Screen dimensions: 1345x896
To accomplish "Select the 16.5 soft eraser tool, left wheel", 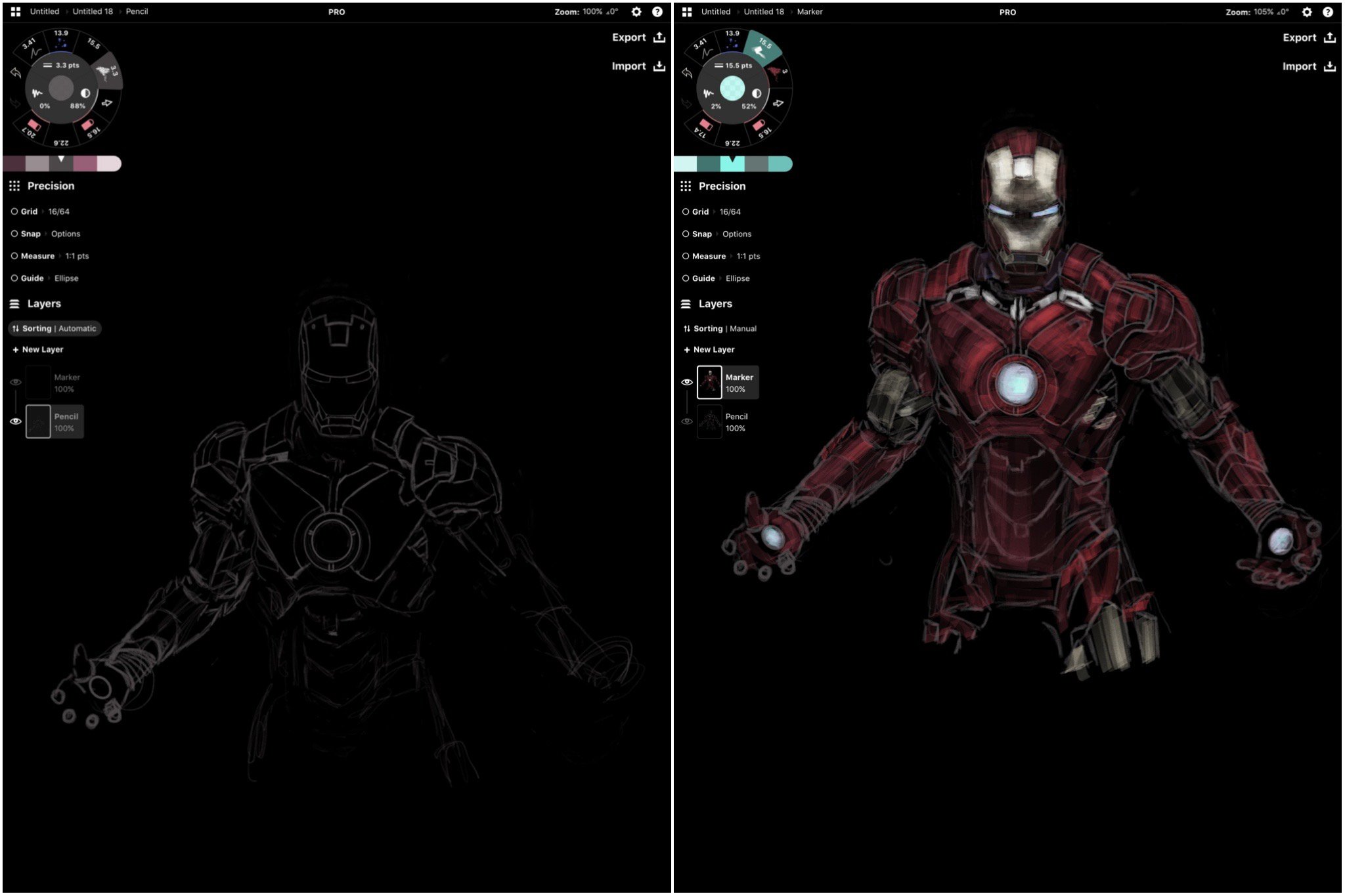I will [x=90, y=127].
